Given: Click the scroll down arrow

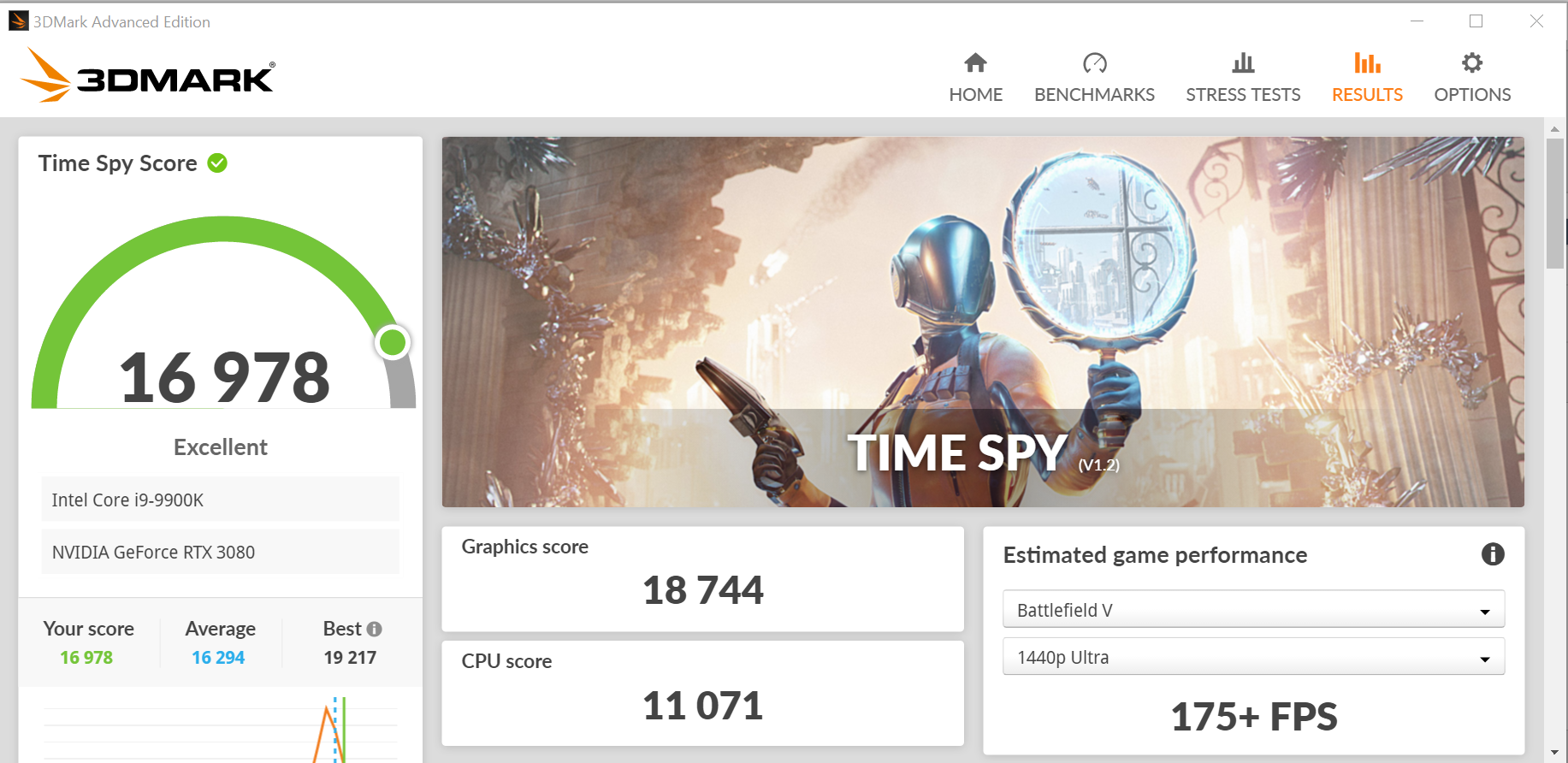Looking at the screenshot, I should pos(1554,753).
